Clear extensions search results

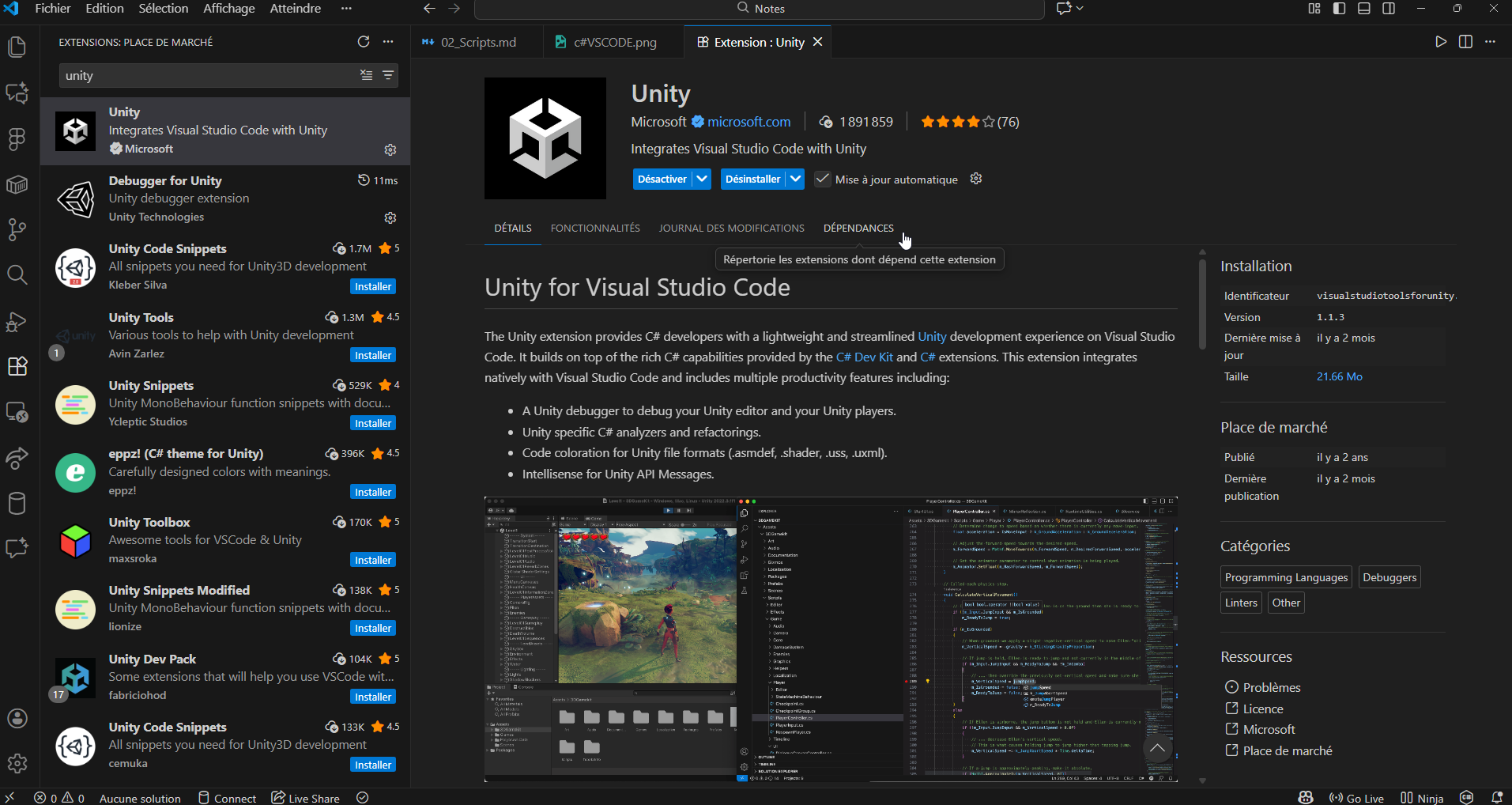[367, 75]
